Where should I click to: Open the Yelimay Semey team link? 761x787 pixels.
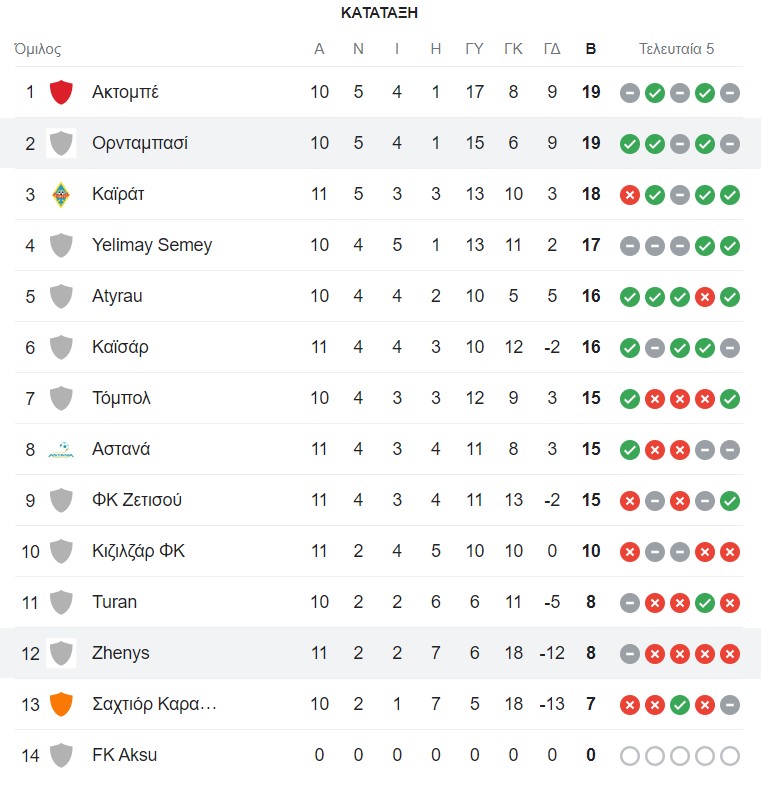tap(152, 245)
